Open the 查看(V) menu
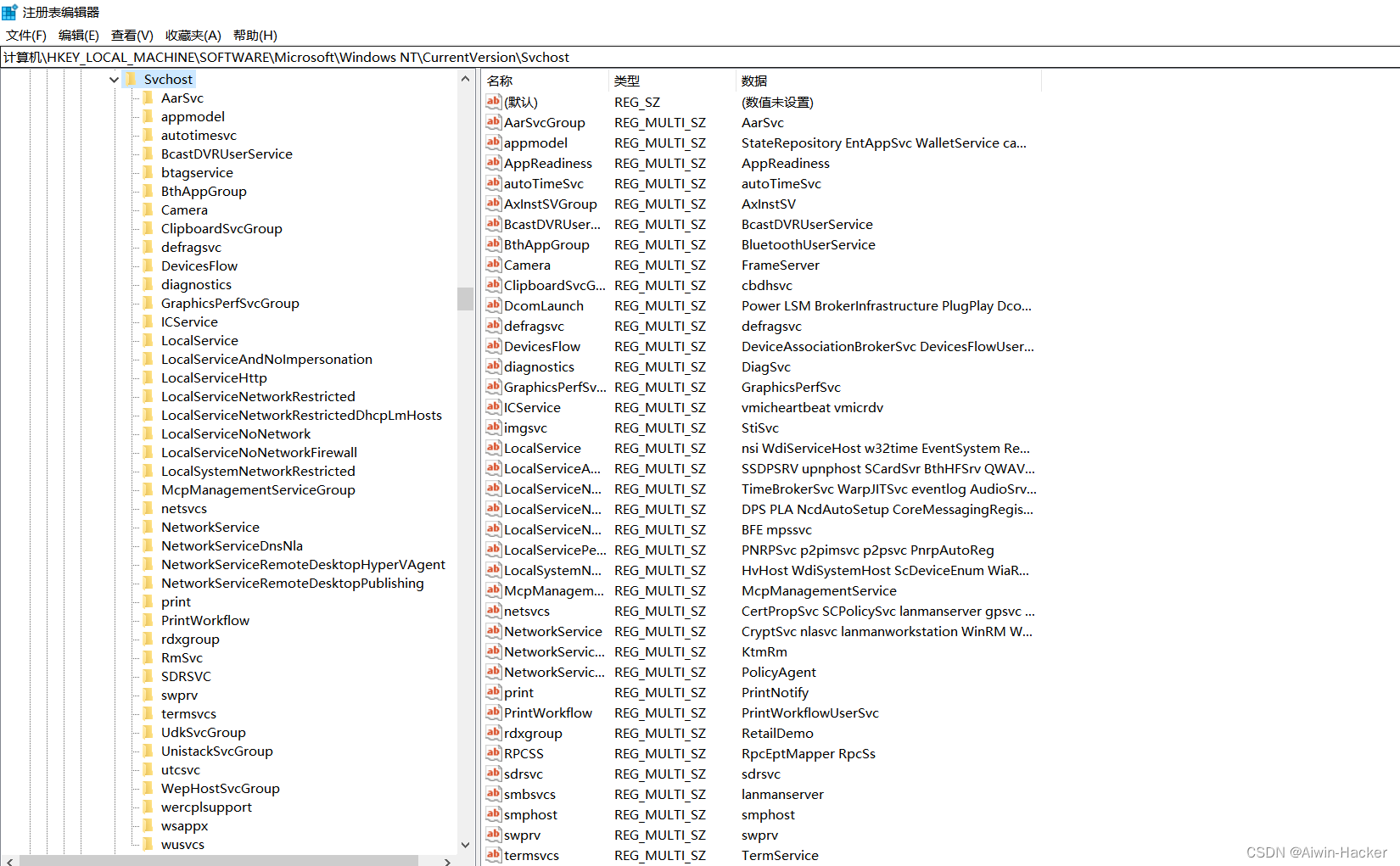 132,36
